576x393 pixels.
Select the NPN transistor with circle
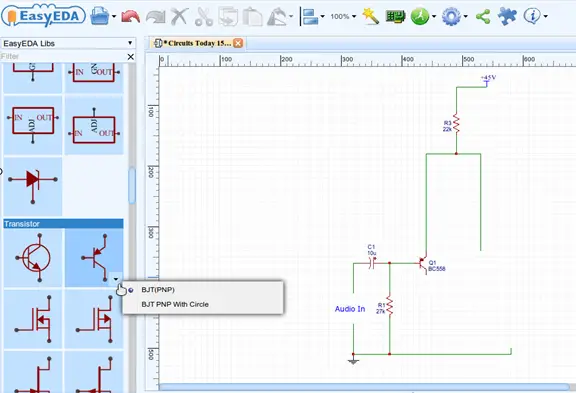33,258
